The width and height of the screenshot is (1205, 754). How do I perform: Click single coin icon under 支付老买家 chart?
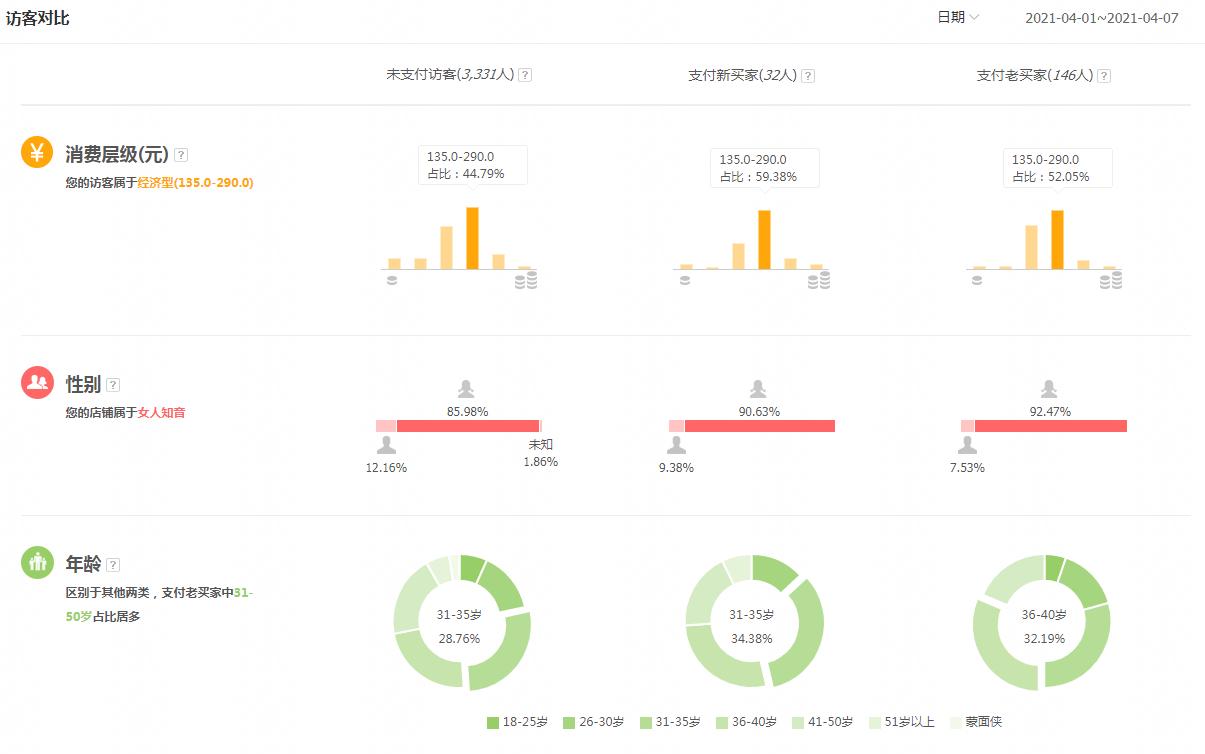pyautogui.click(x=976, y=280)
